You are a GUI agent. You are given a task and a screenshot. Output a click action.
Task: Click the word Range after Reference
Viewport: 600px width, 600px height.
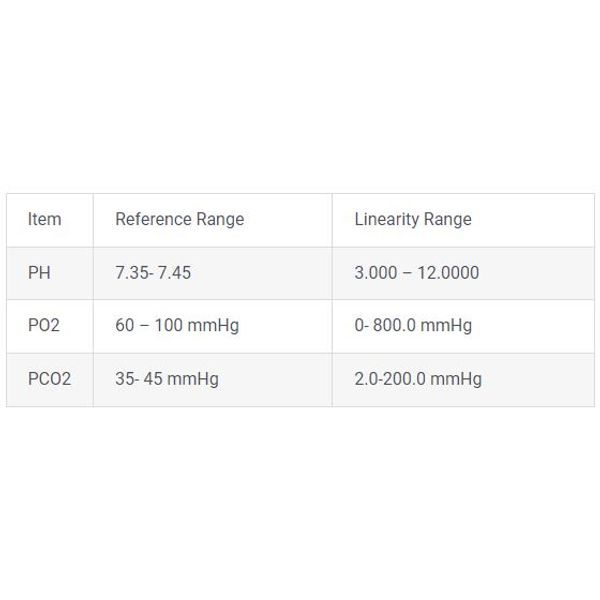pyautogui.click(x=220, y=220)
